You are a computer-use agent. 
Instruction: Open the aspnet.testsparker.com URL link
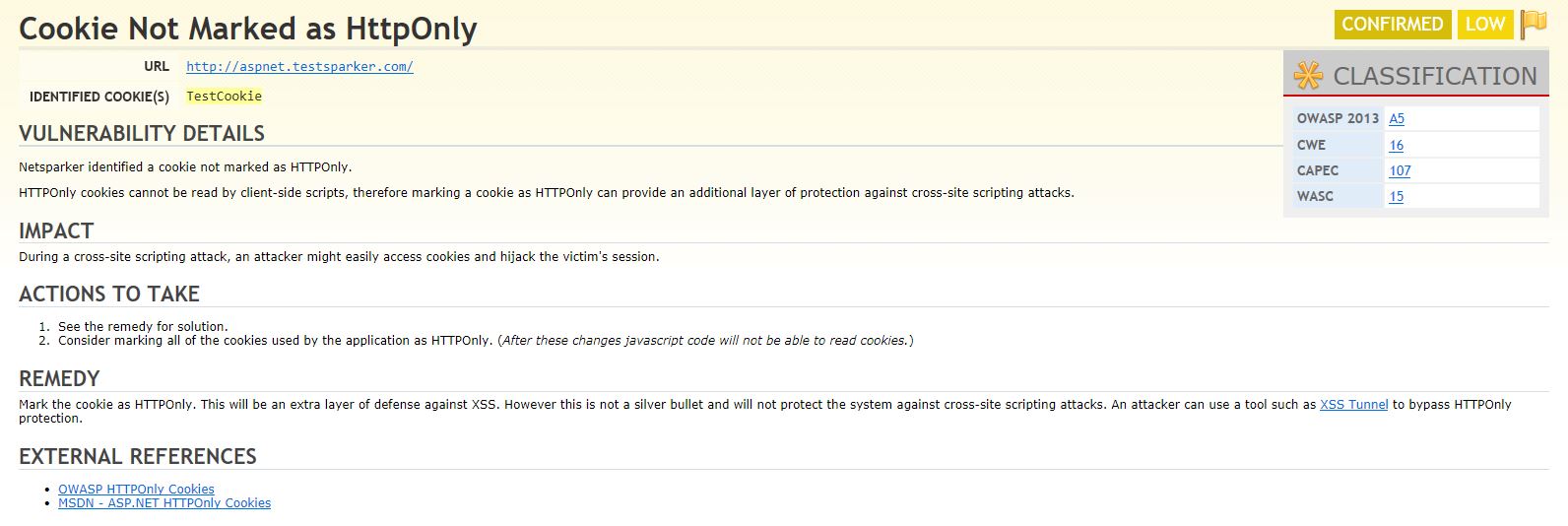point(299,67)
